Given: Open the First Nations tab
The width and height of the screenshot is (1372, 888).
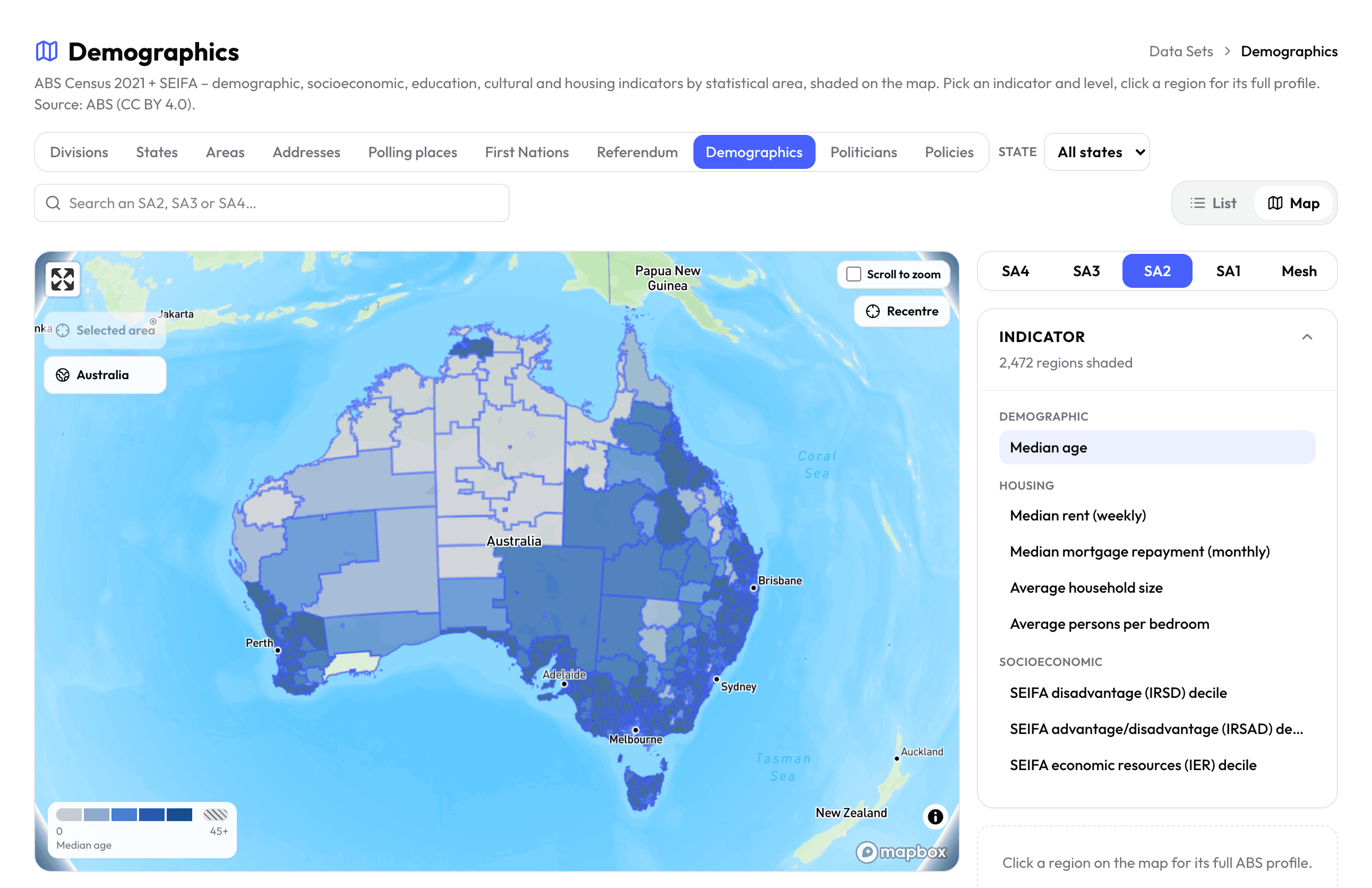Looking at the screenshot, I should click(527, 152).
